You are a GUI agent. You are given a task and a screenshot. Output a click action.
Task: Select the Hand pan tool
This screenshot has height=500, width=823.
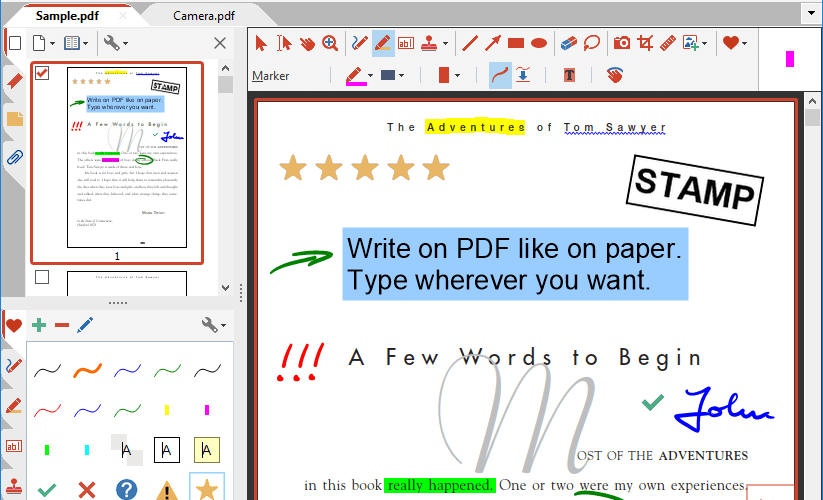pos(307,43)
